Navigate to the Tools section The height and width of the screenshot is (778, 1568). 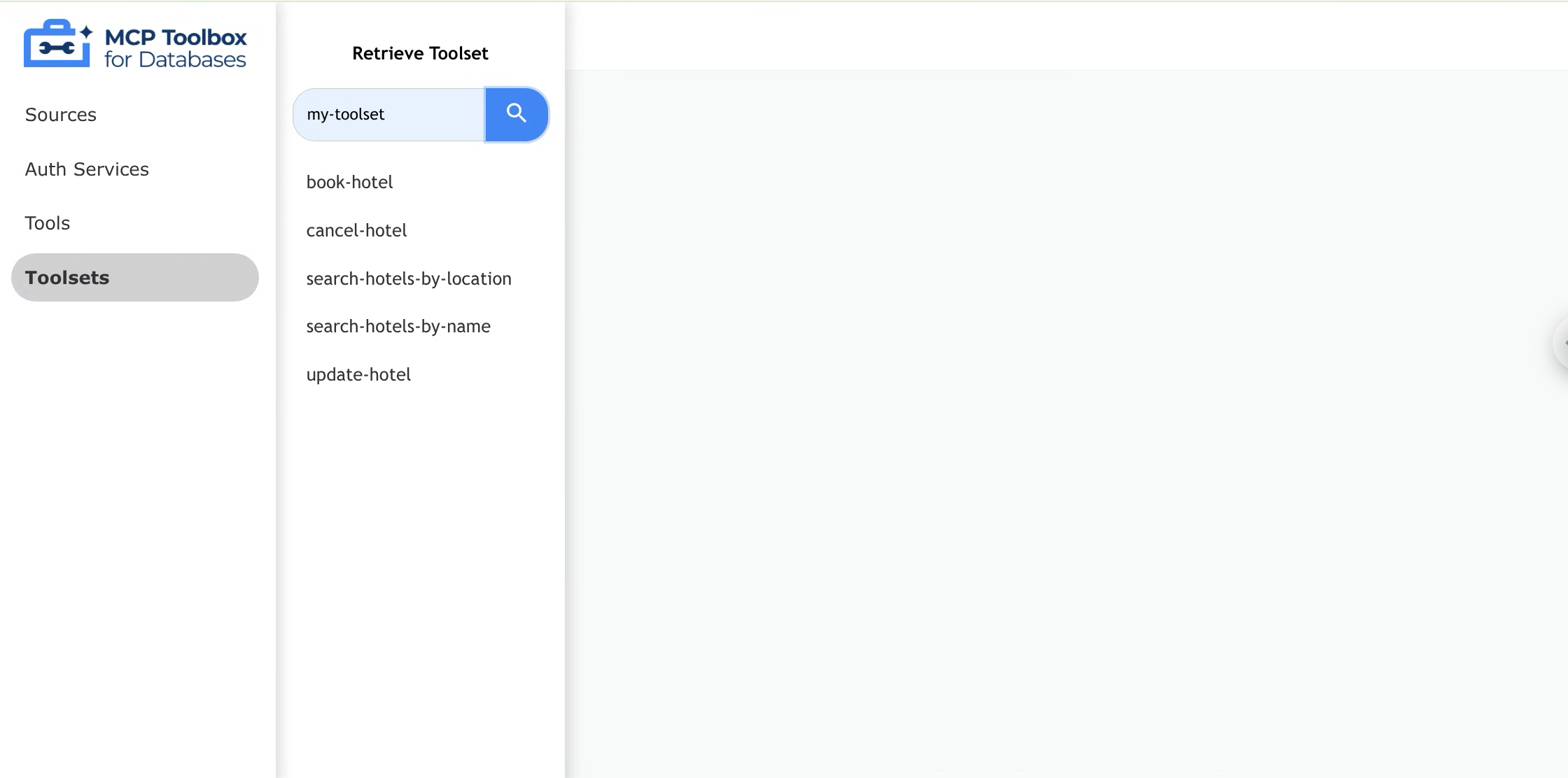click(x=47, y=222)
